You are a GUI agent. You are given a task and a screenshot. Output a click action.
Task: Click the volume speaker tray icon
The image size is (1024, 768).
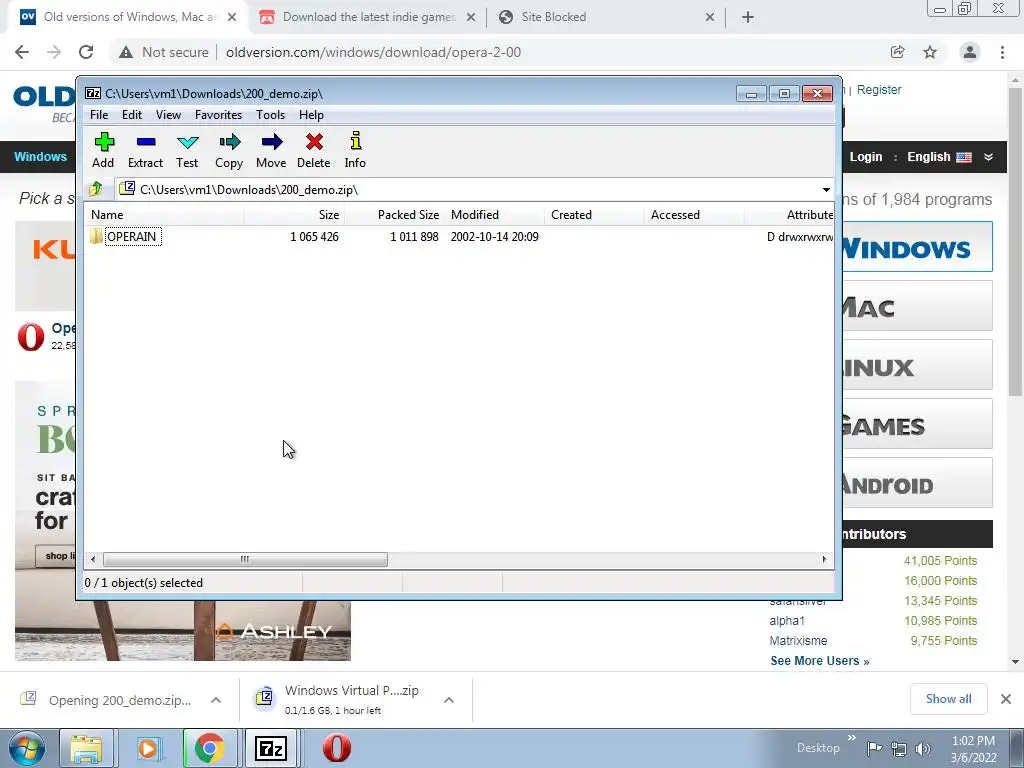click(923, 748)
